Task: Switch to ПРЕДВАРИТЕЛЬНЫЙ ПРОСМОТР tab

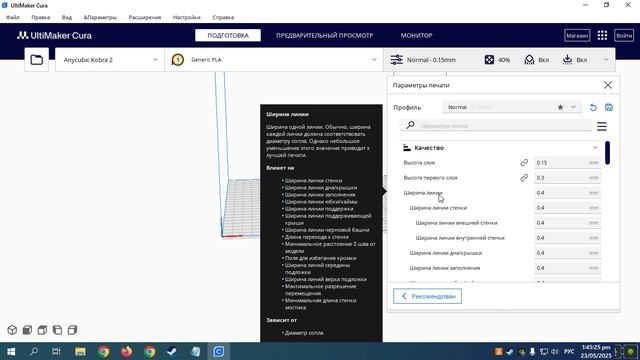Action: click(324, 36)
